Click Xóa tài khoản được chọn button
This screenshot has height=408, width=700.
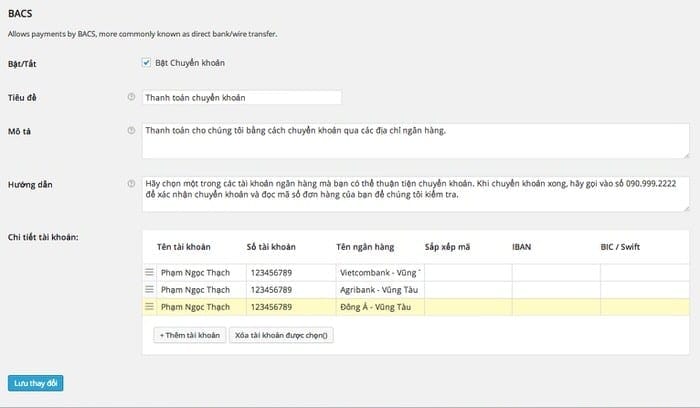coord(281,335)
